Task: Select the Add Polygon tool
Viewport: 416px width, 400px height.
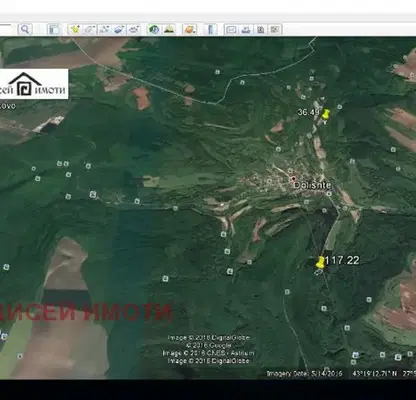Action: click(x=90, y=29)
